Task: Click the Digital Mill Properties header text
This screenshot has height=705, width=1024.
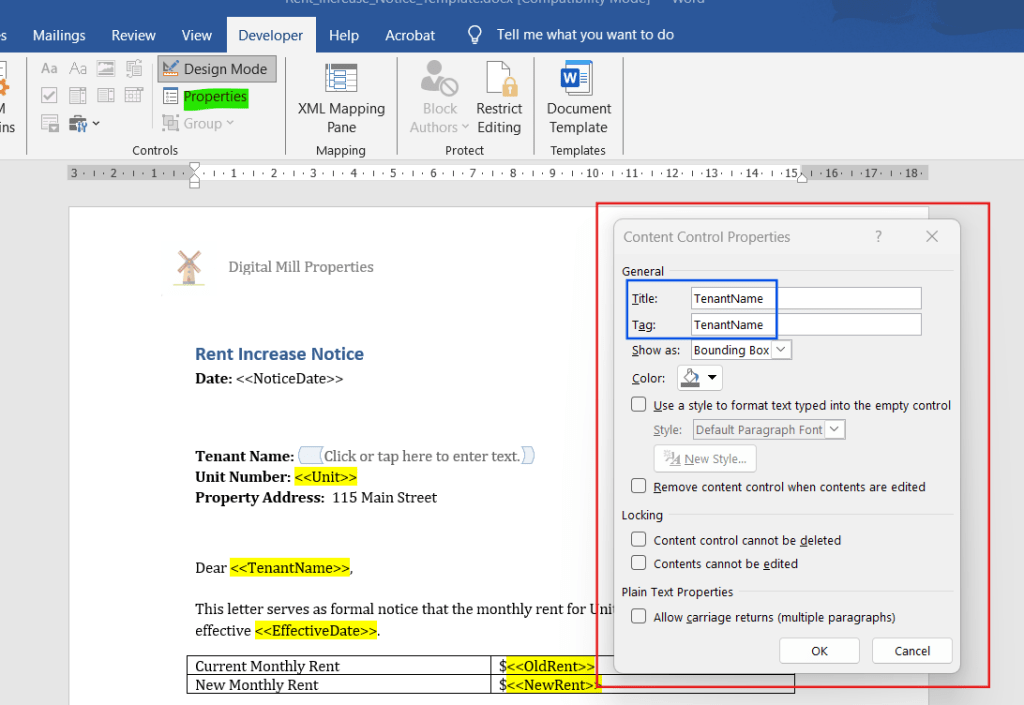Action: 301,267
